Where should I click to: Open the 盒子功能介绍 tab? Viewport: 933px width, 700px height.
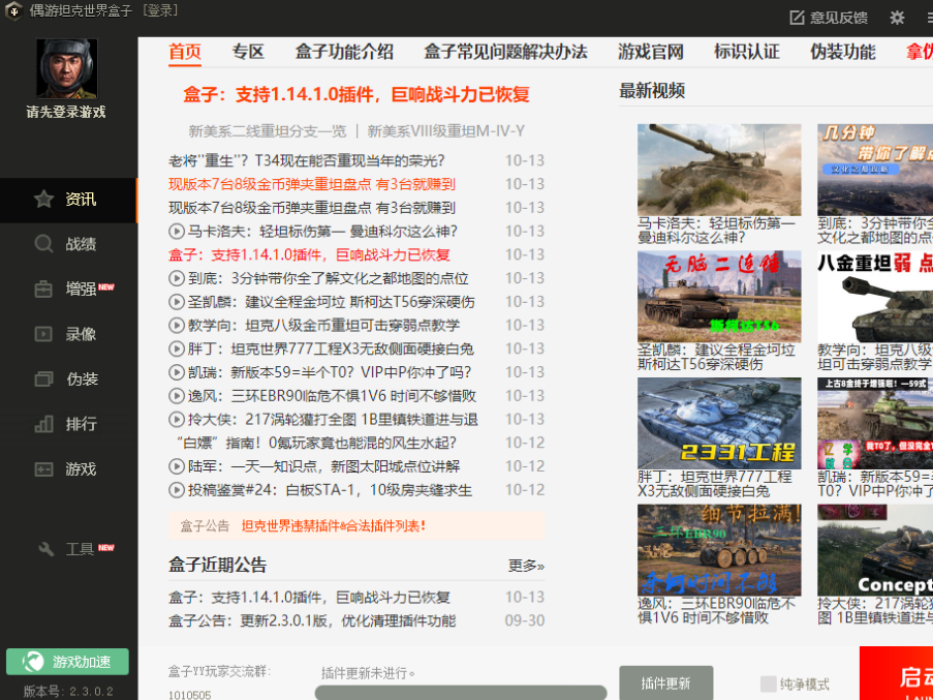click(x=344, y=52)
